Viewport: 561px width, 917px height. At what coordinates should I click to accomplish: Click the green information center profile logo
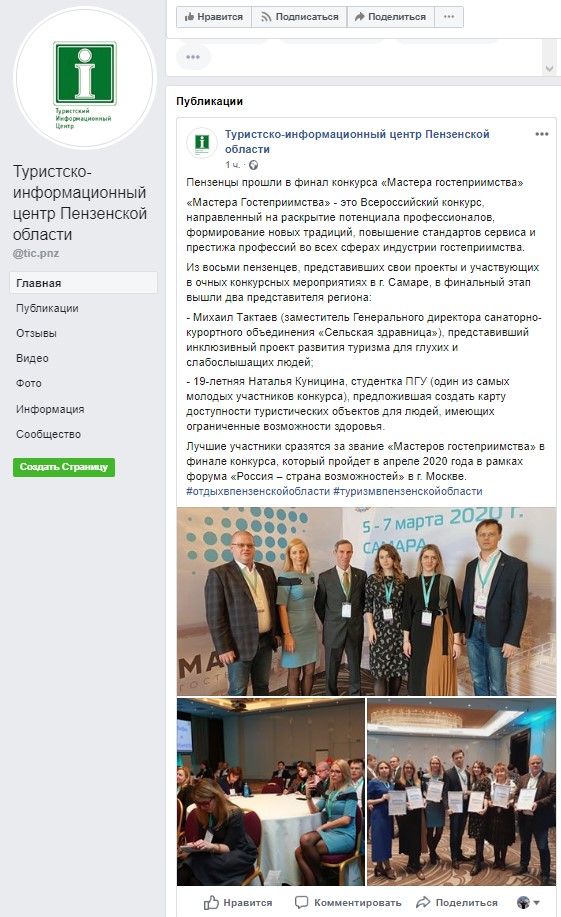click(x=85, y=77)
